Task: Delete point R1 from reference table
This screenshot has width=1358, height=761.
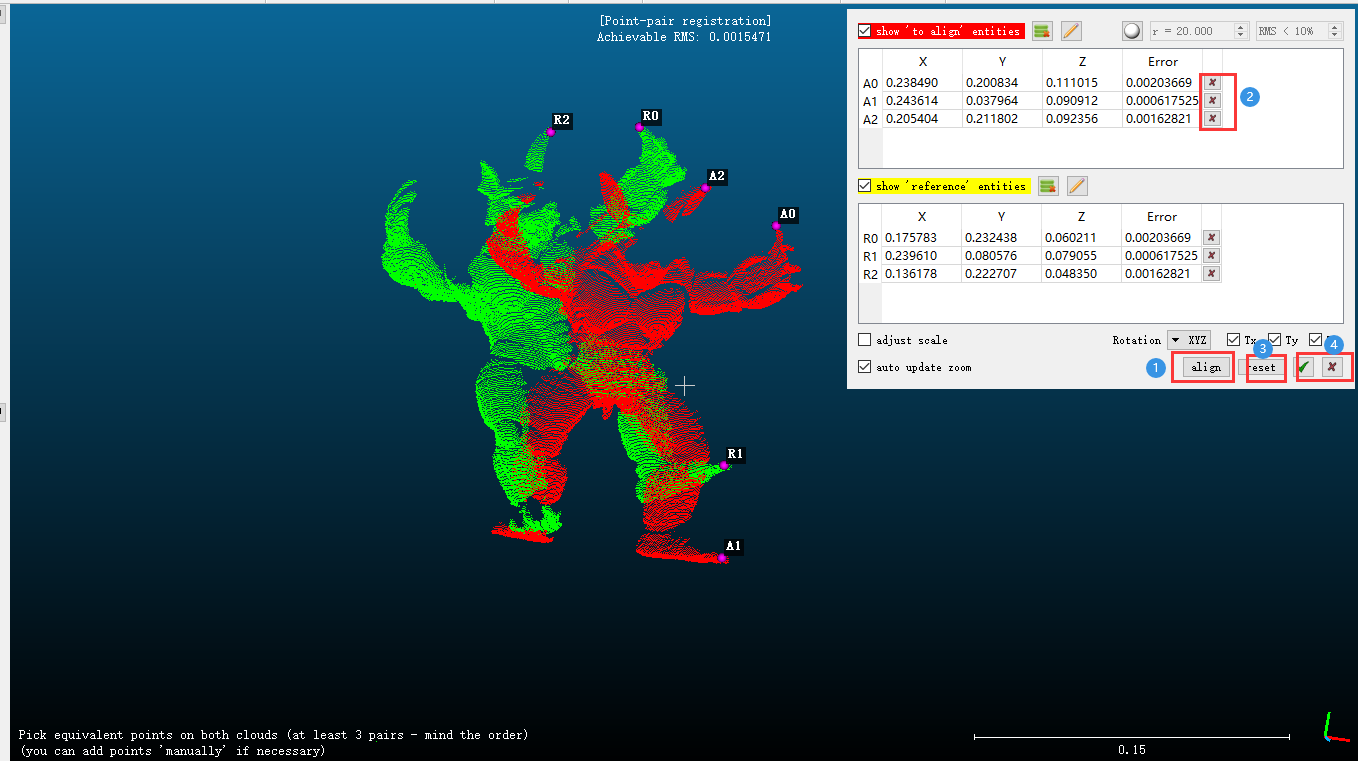Action: tap(1211, 255)
